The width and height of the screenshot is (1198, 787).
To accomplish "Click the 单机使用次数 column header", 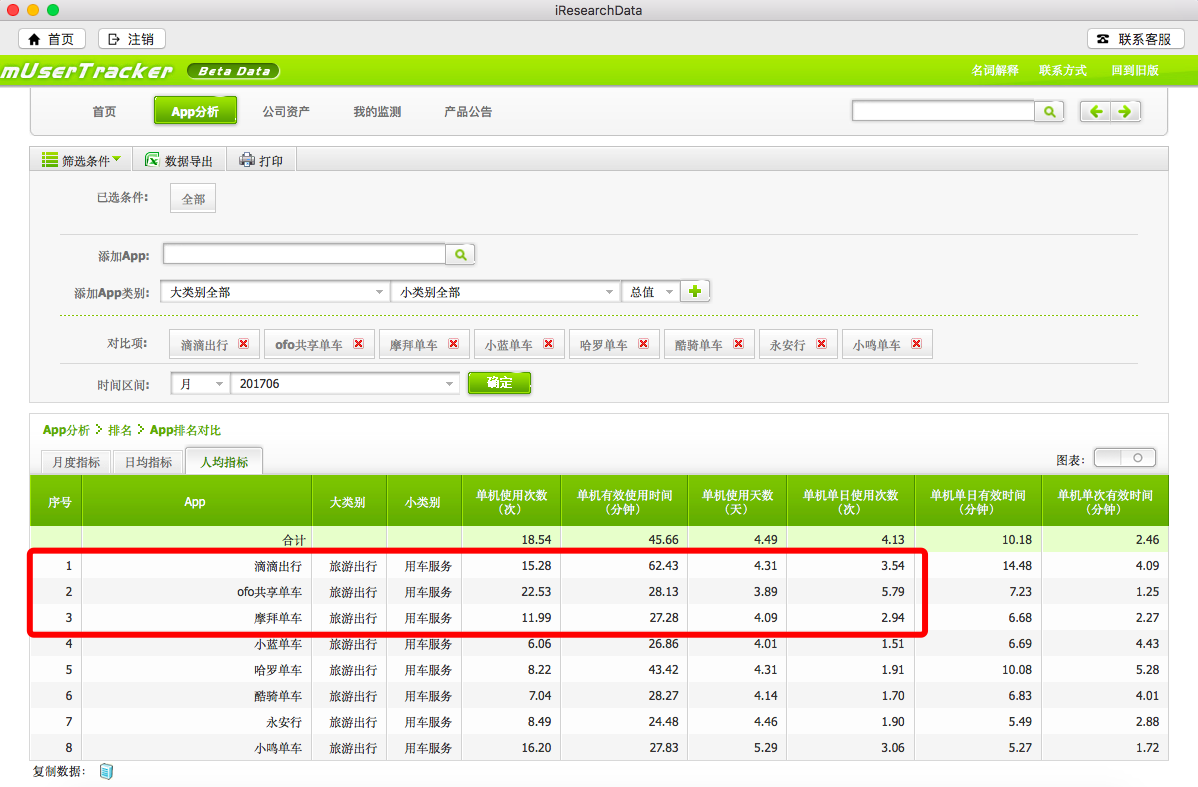I will tap(511, 502).
